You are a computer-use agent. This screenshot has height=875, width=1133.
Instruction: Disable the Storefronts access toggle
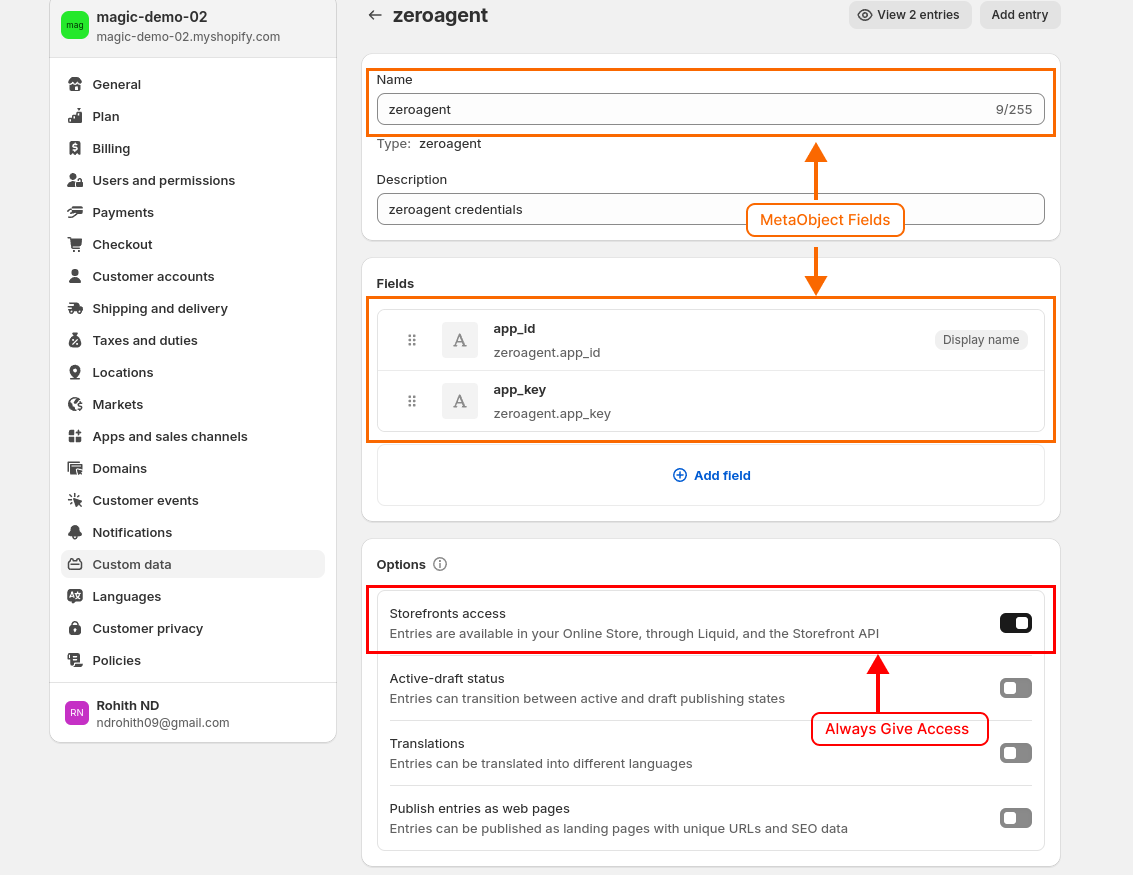(x=1016, y=623)
